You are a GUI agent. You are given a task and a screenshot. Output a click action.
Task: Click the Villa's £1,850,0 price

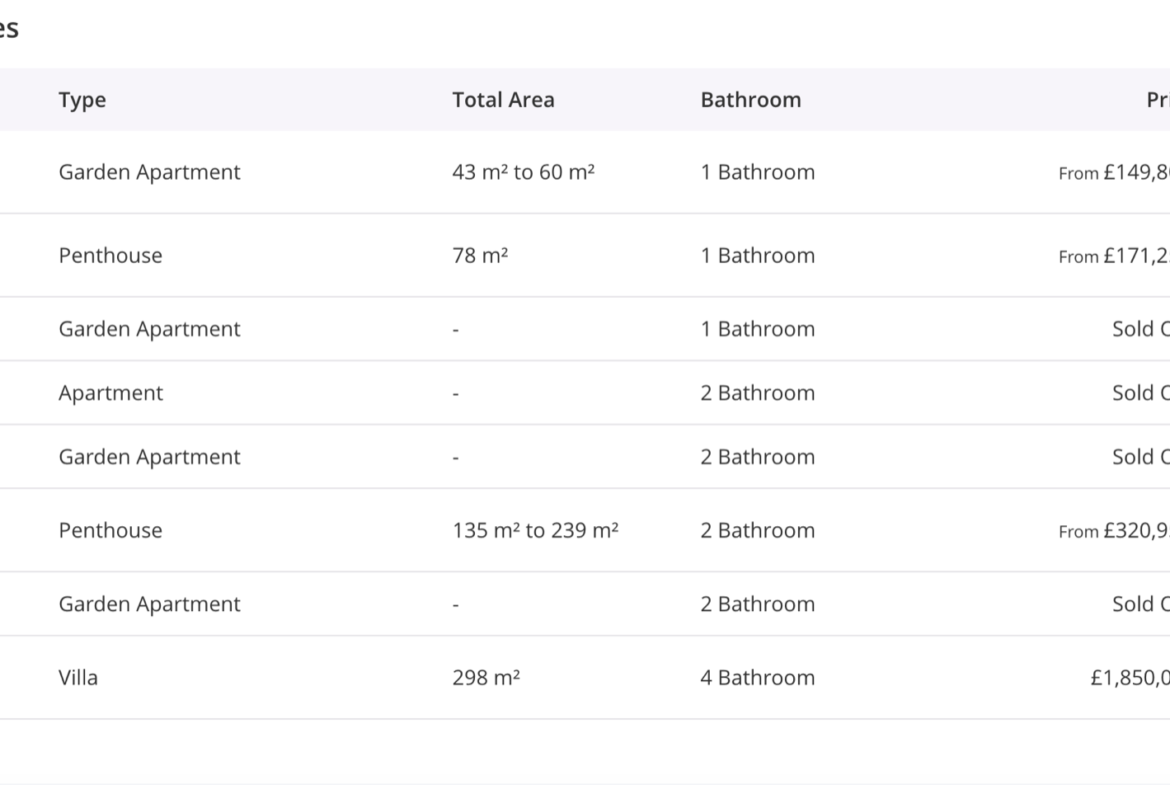coord(1130,677)
